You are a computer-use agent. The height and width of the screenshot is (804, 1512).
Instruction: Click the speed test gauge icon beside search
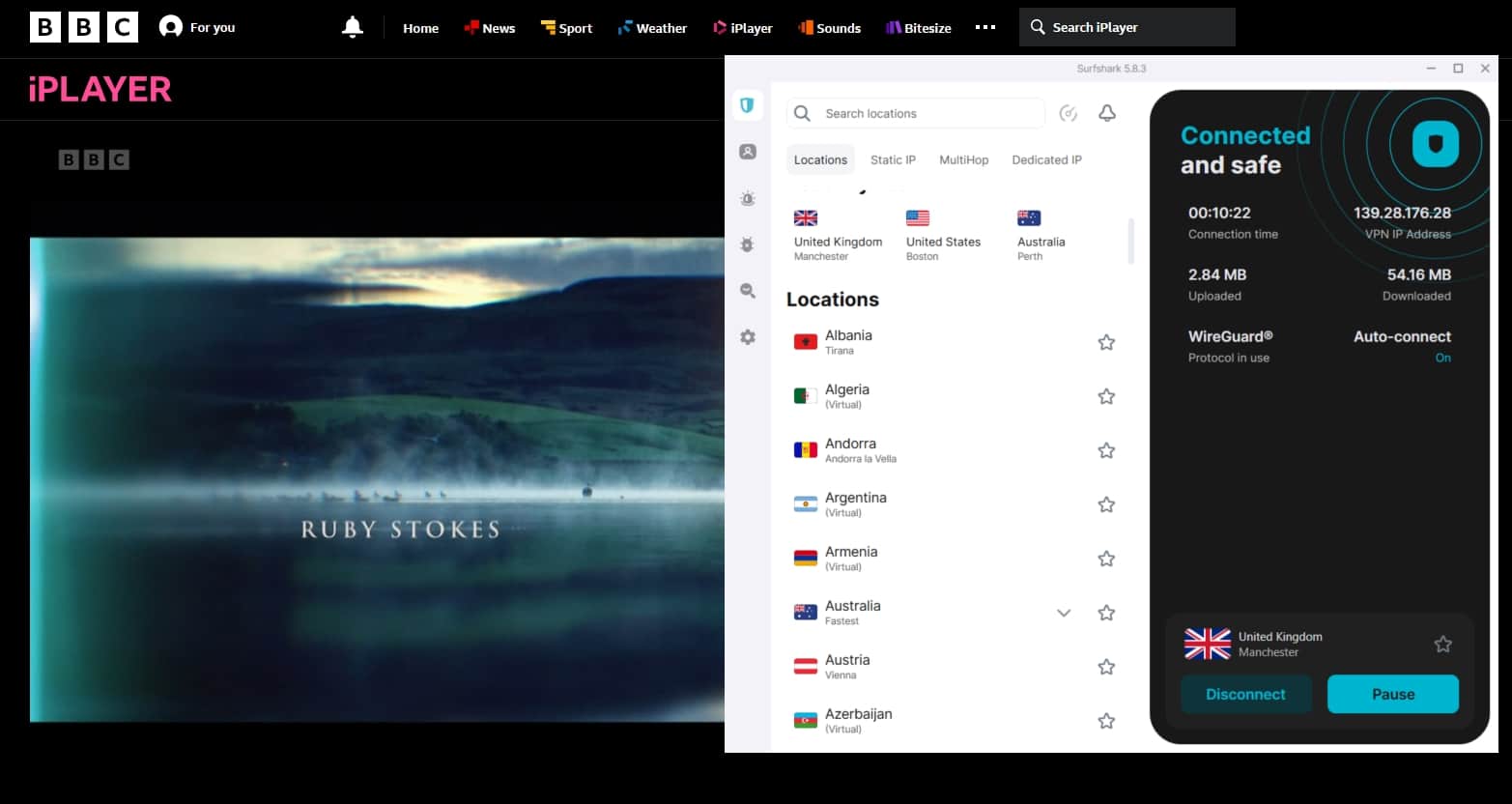1068,113
